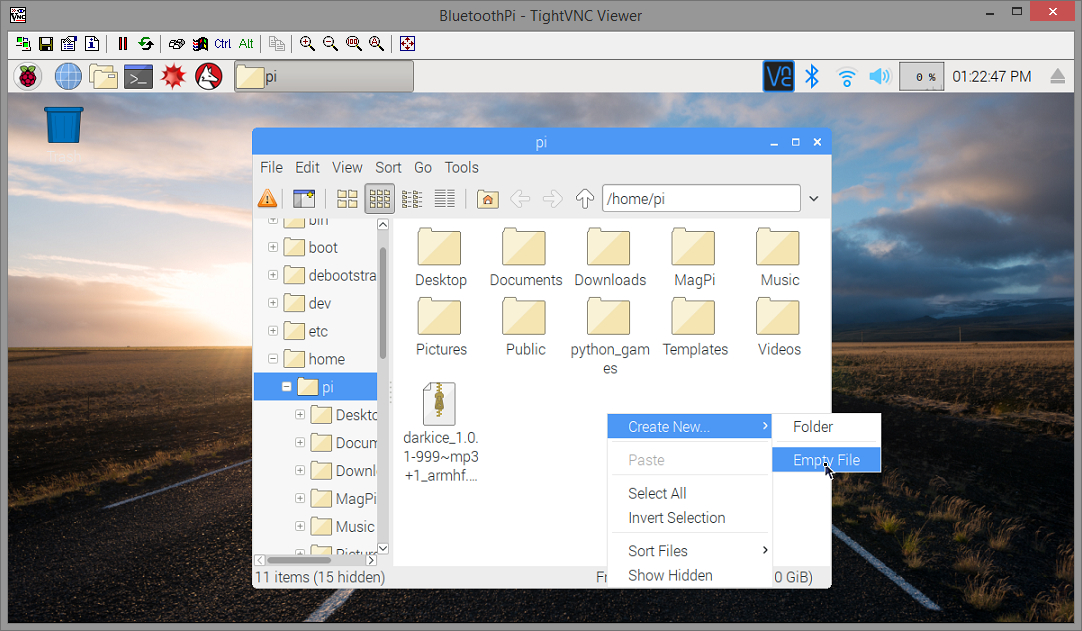Open the Go menu
Viewport: 1082px width, 631px height.
point(423,167)
